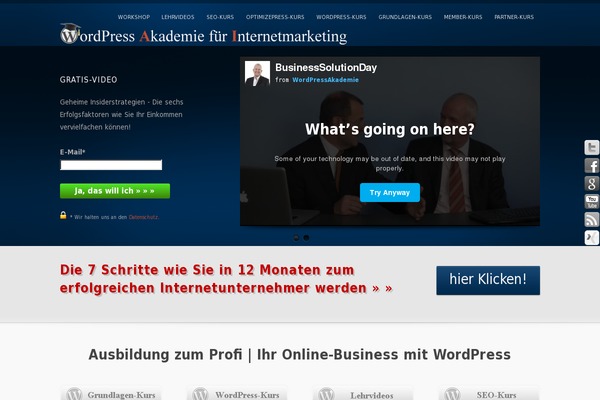Click the video author avatar thumbnail
The height and width of the screenshot is (400, 600).
[x=257, y=73]
